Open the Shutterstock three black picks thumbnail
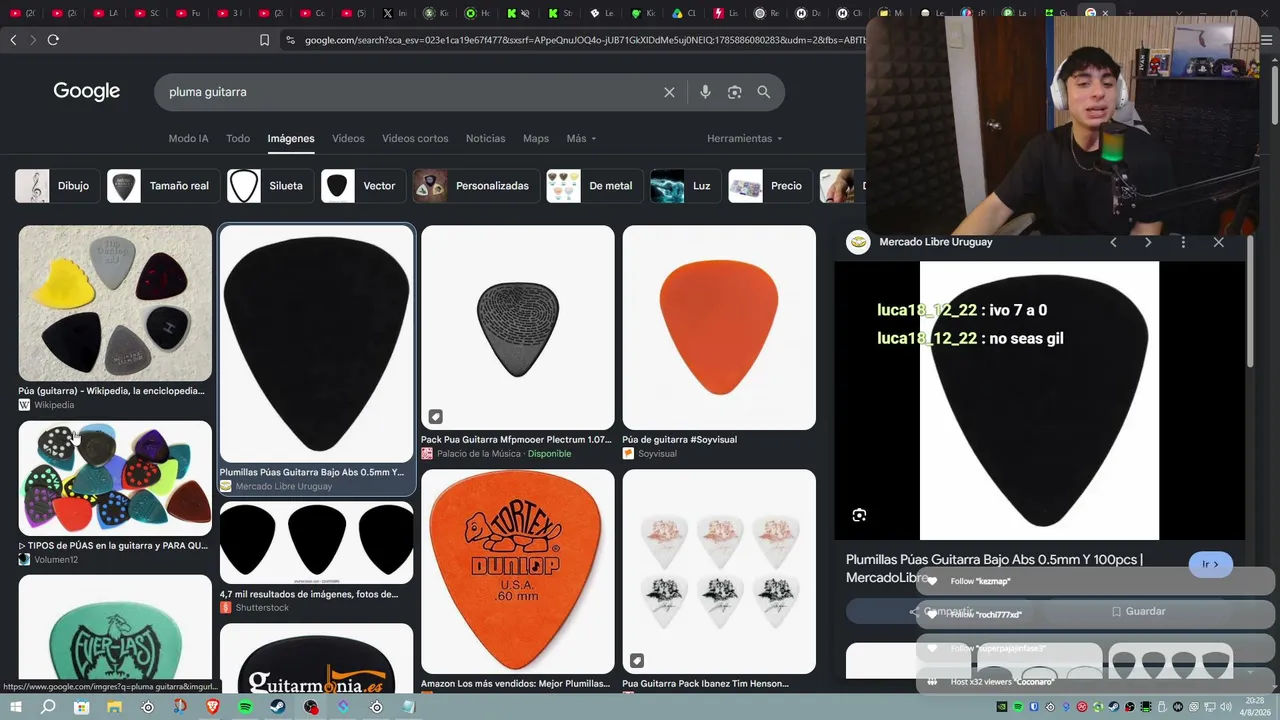This screenshot has width=1280, height=720. pyautogui.click(x=316, y=542)
